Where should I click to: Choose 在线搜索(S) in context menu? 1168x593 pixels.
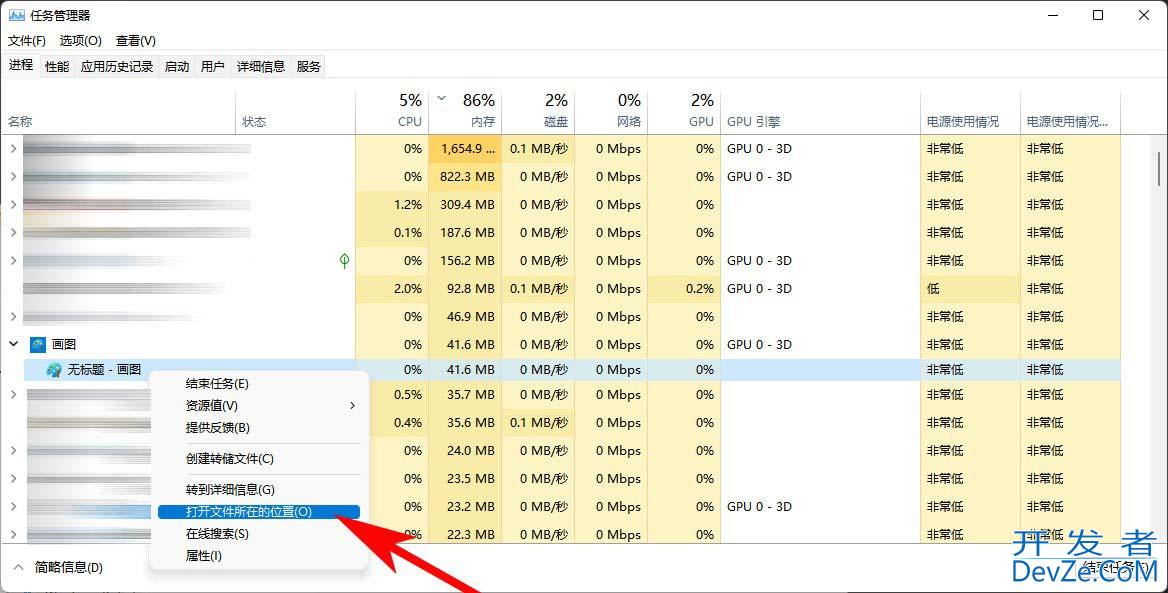(258, 534)
